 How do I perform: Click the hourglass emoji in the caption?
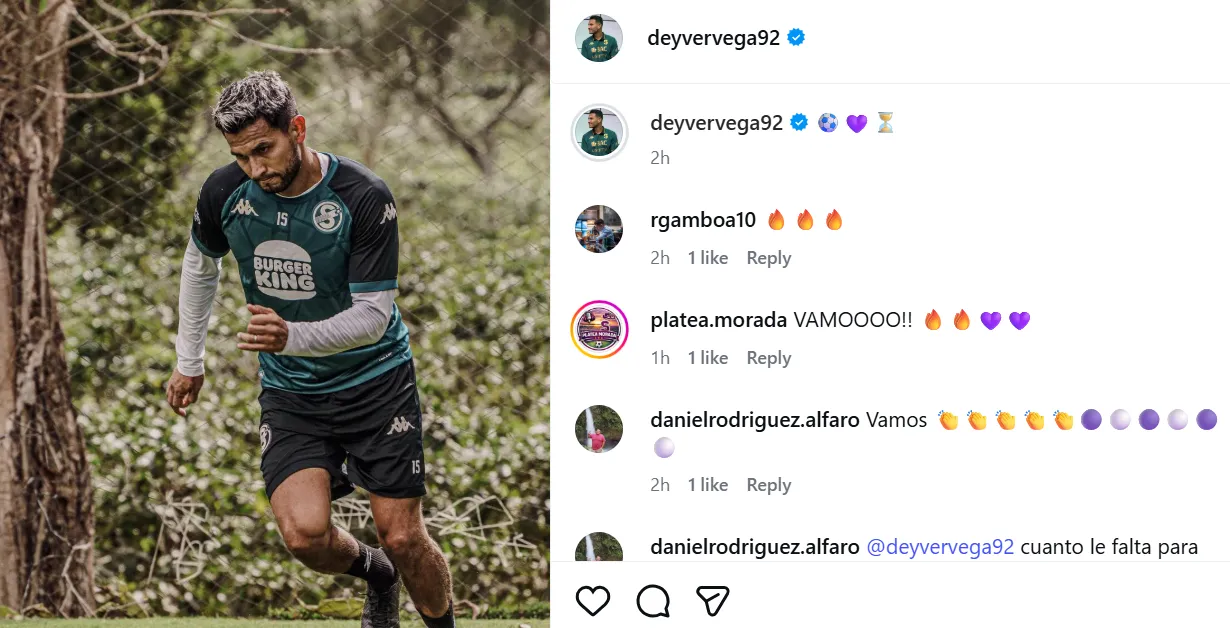[x=884, y=122]
